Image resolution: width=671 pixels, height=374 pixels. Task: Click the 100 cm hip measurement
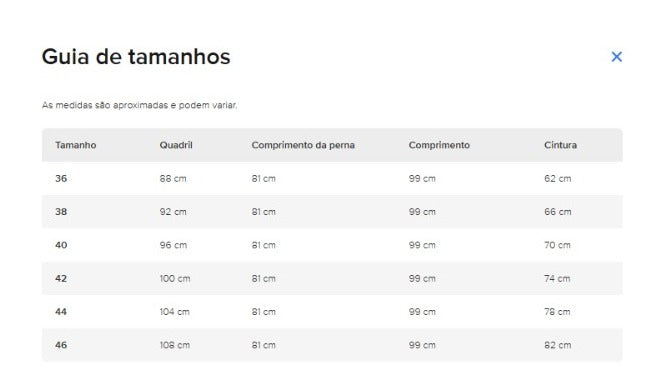pyautogui.click(x=175, y=279)
